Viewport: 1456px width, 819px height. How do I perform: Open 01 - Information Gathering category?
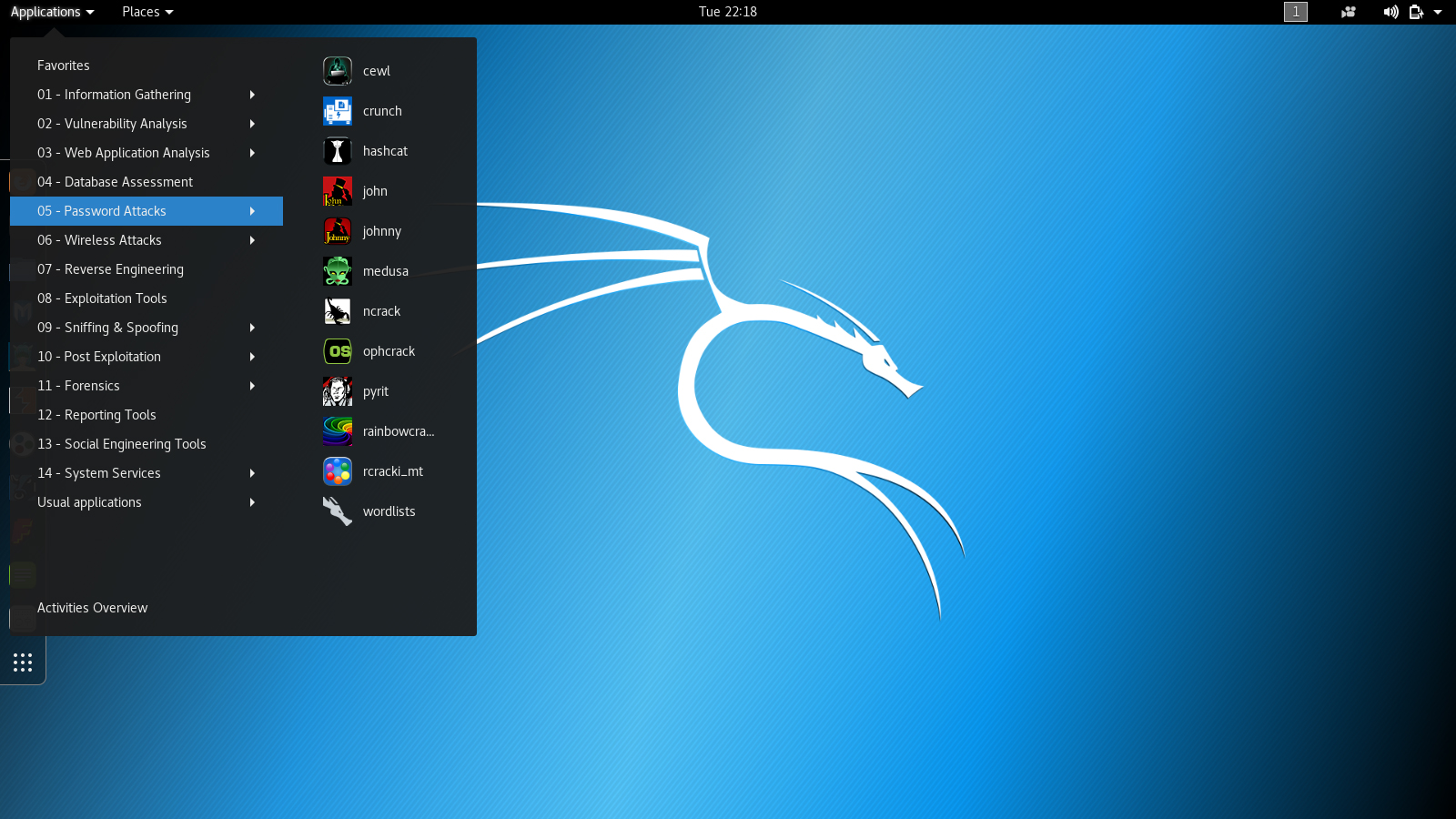tap(147, 95)
